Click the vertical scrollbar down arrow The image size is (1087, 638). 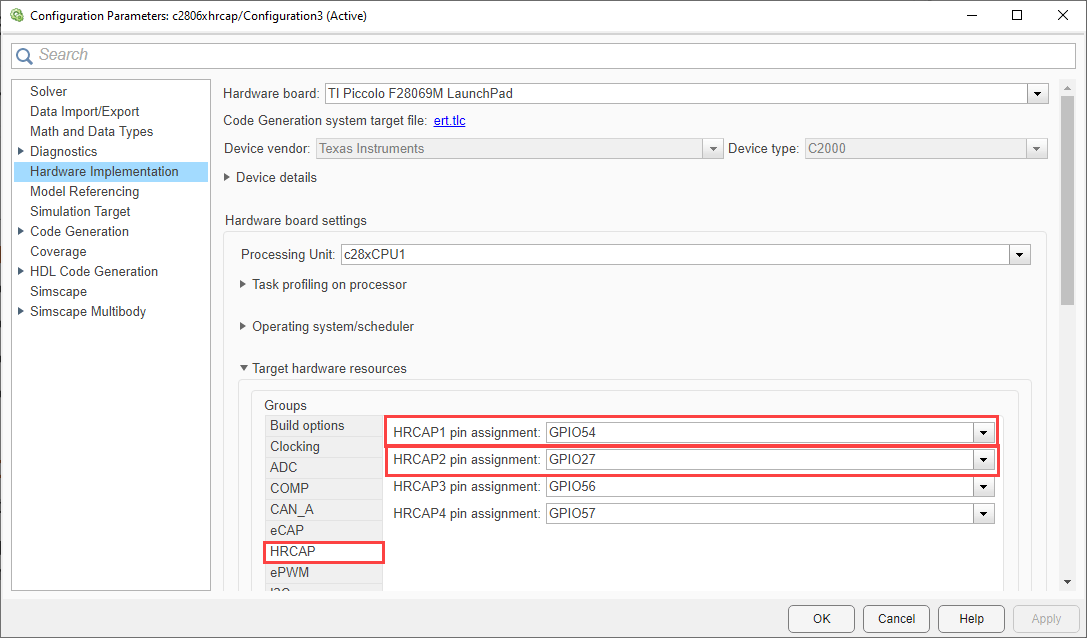click(1068, 581)
